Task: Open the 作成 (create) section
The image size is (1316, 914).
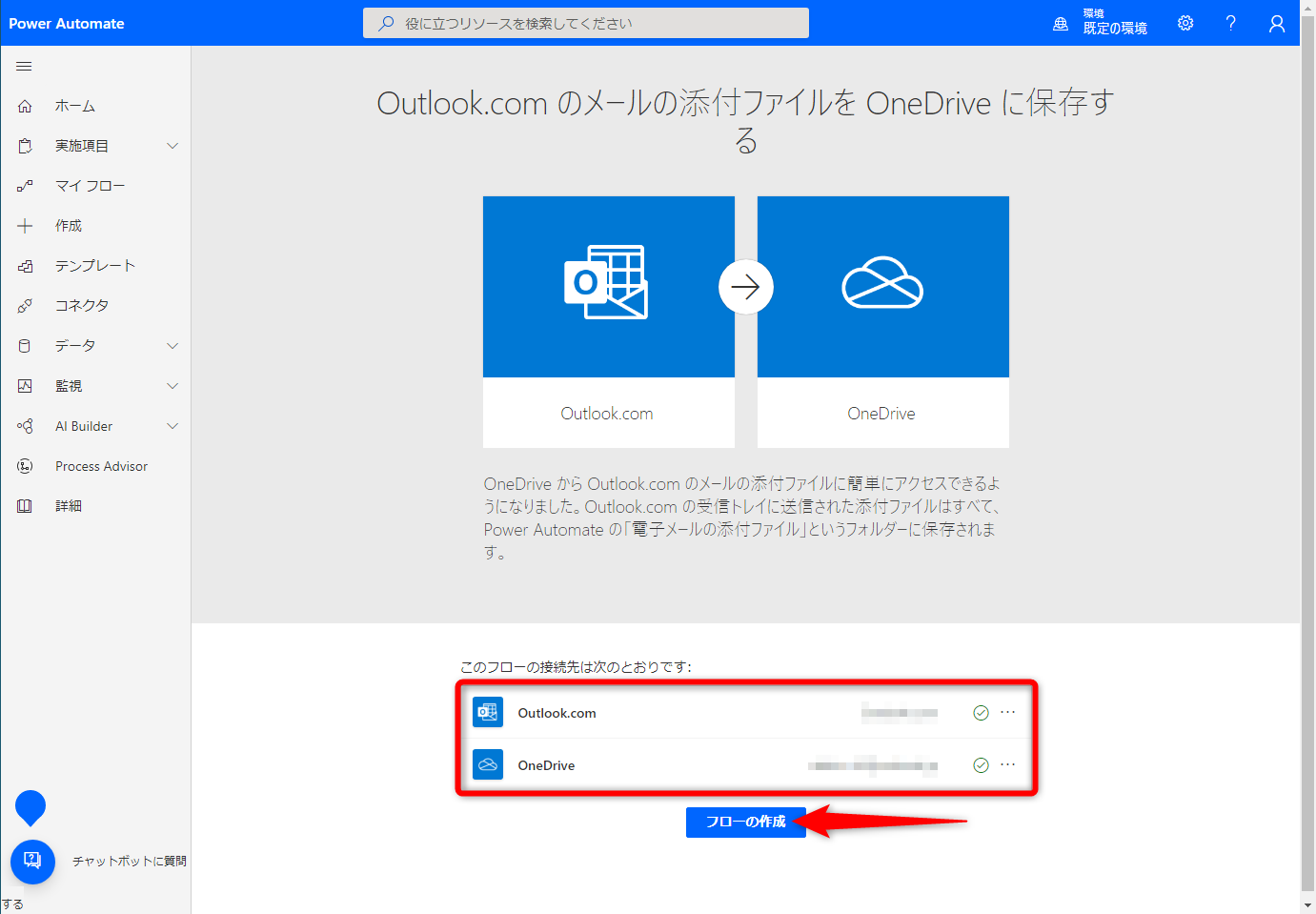Action: point(68,225)
